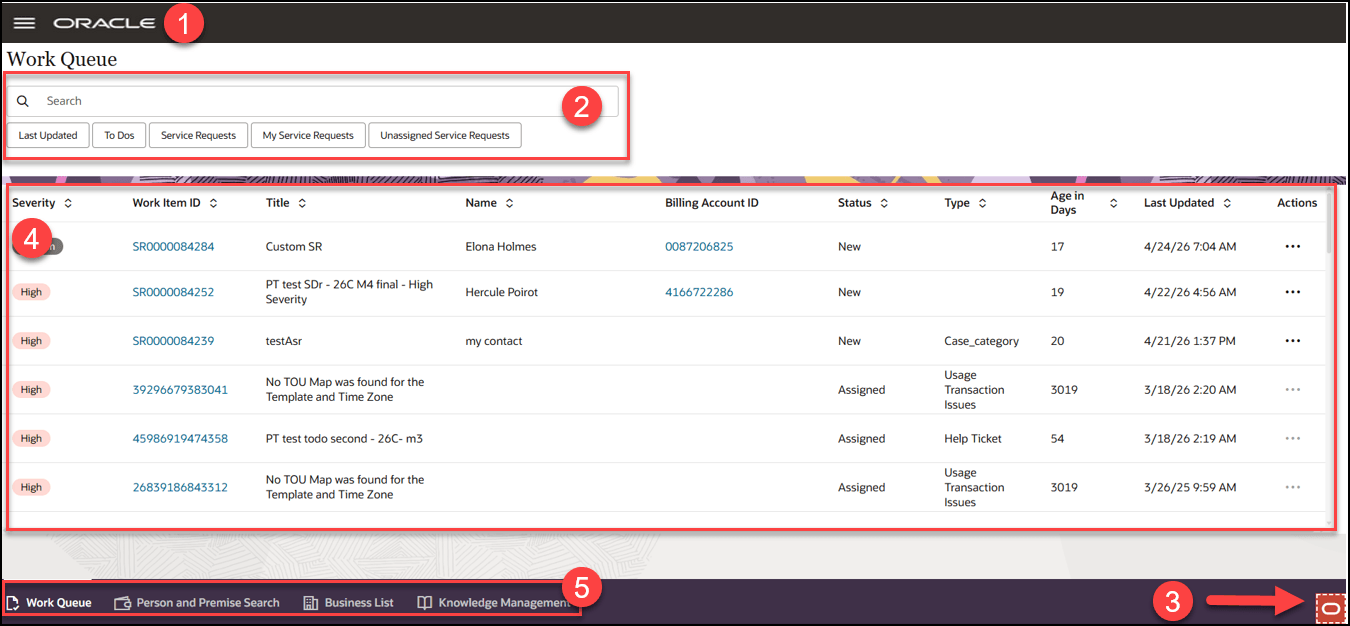Apply the My Service Requests filter
Image resolution: width=1350 pixels, height=626 pixels.
(x=308, y=135)
